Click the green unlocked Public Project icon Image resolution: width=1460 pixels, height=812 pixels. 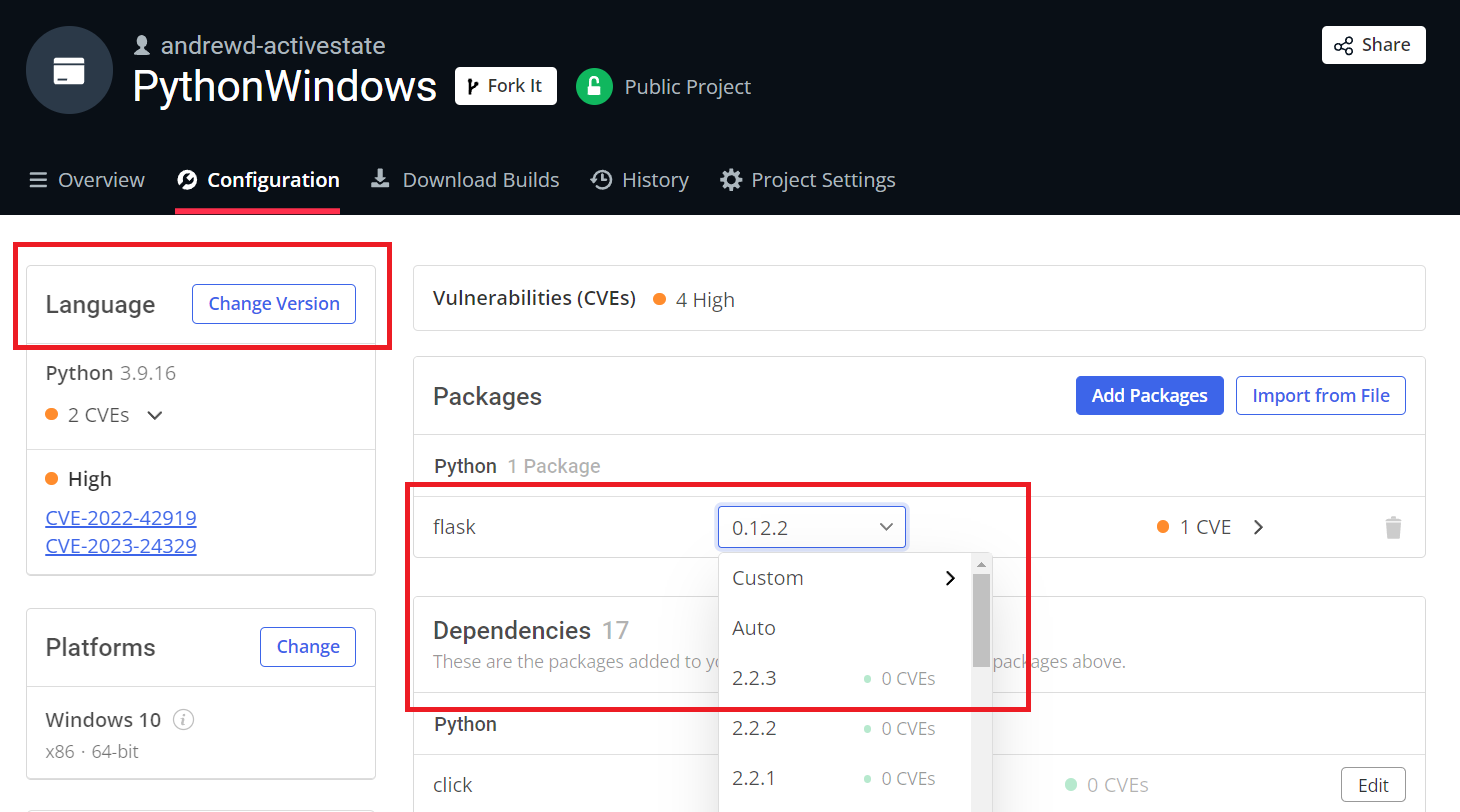click(594, 87)
